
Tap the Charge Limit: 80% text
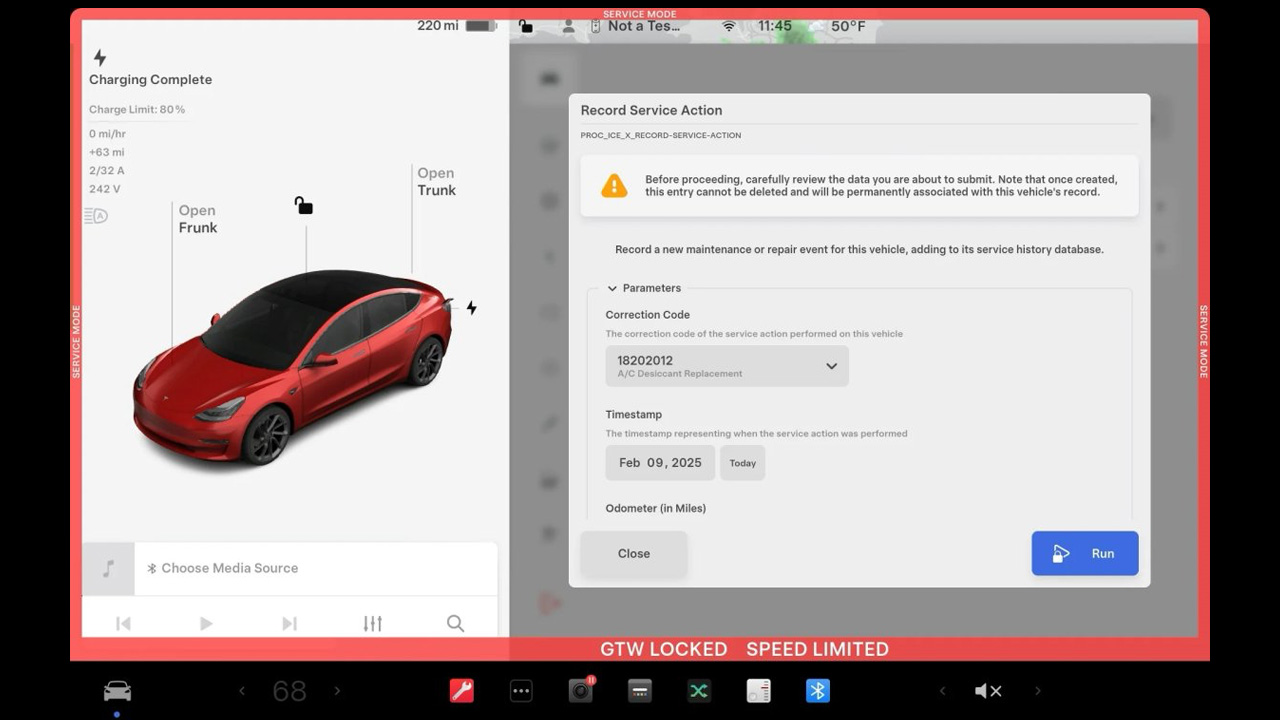coord(137,109)
